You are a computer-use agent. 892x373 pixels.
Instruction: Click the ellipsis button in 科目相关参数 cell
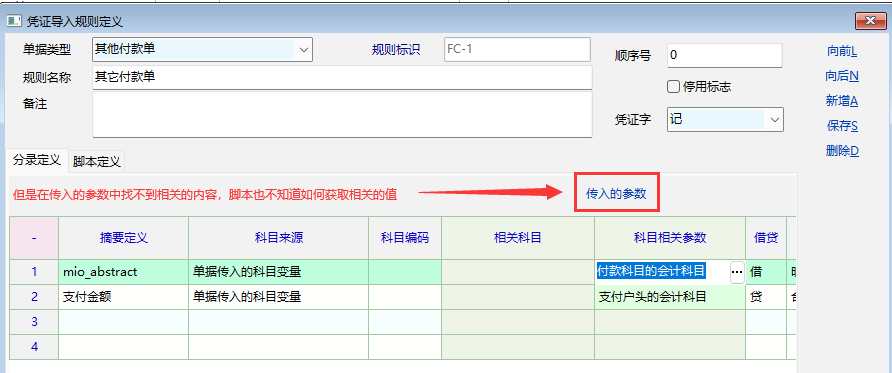tap(737, 272)
